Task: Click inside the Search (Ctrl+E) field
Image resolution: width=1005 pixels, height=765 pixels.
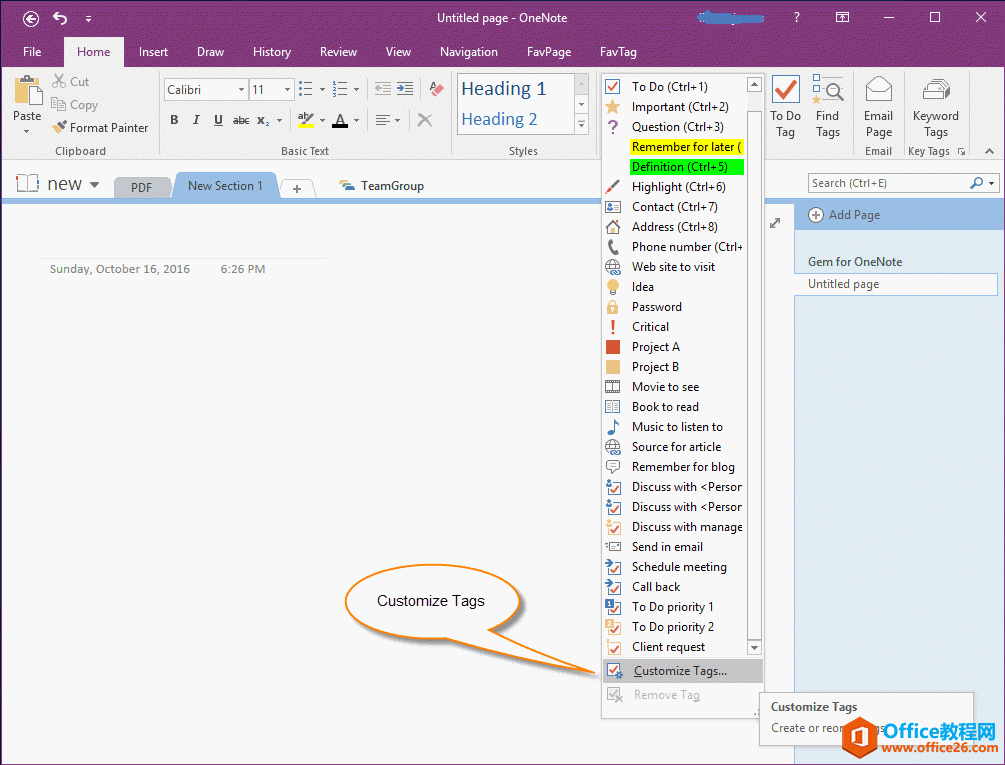Action: [890, 183]
